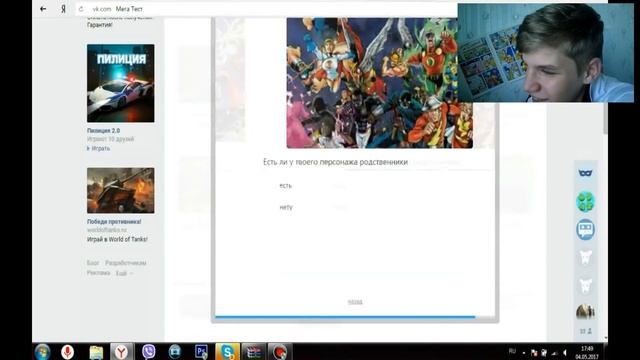Open the volume speaker tray icon
640x360 pixels.
coord(565,353)
